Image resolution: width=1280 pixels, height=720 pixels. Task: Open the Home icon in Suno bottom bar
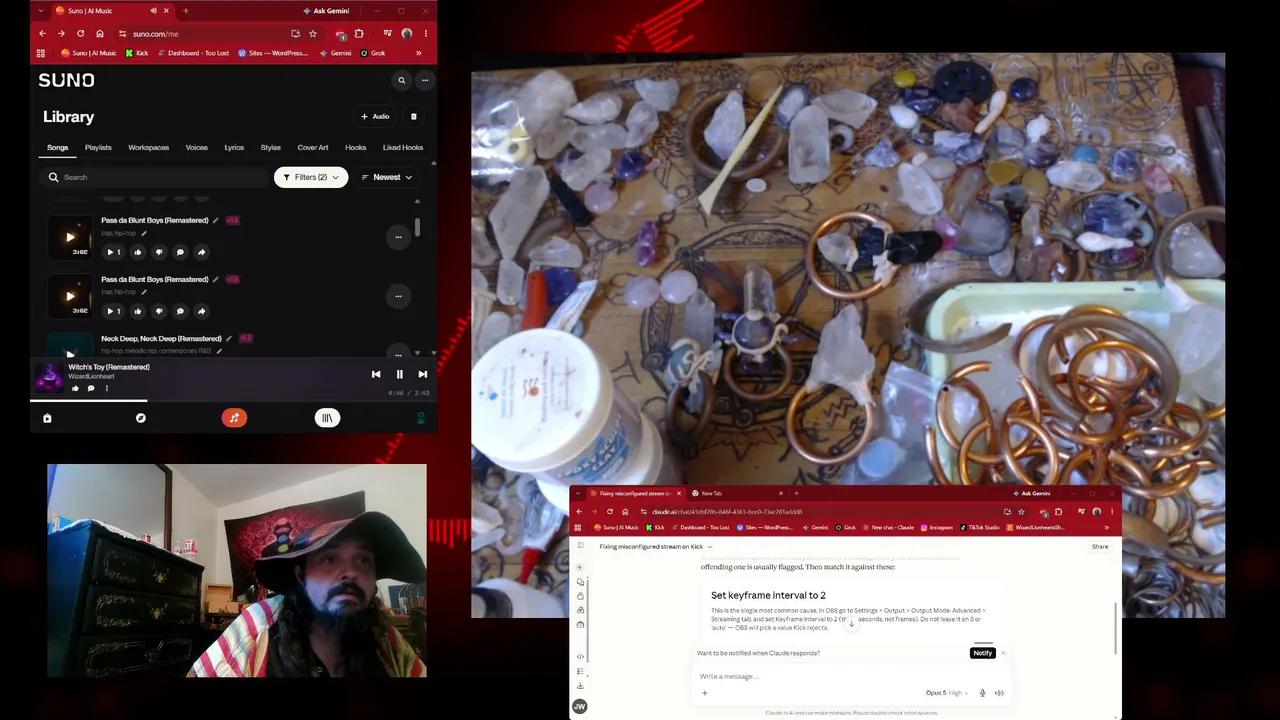coord(47,418)
